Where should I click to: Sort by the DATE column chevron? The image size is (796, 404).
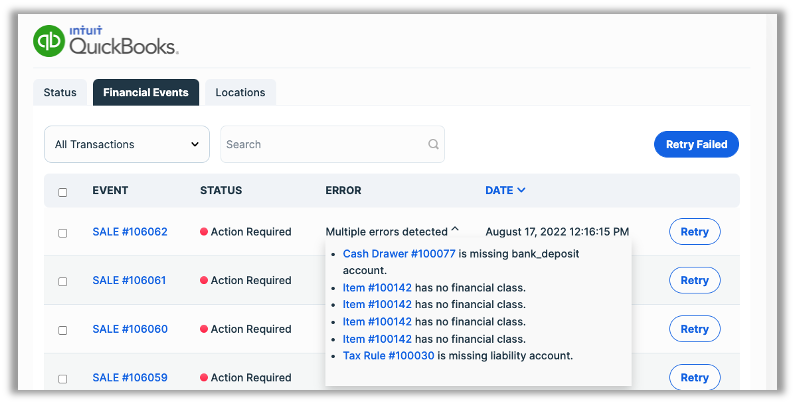(x=521, y=190)
